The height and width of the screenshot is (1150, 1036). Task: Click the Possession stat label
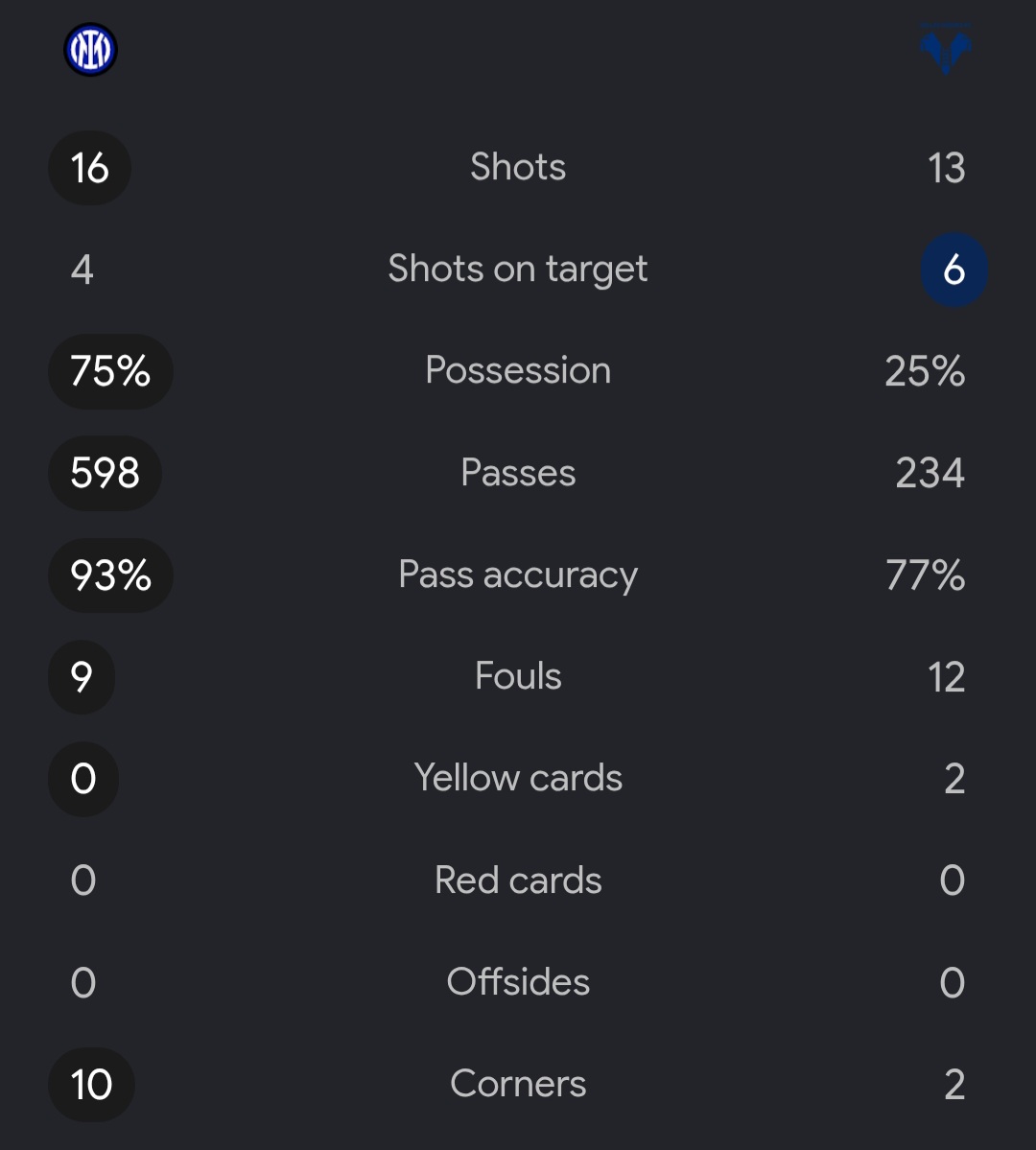tap(518, 369)
